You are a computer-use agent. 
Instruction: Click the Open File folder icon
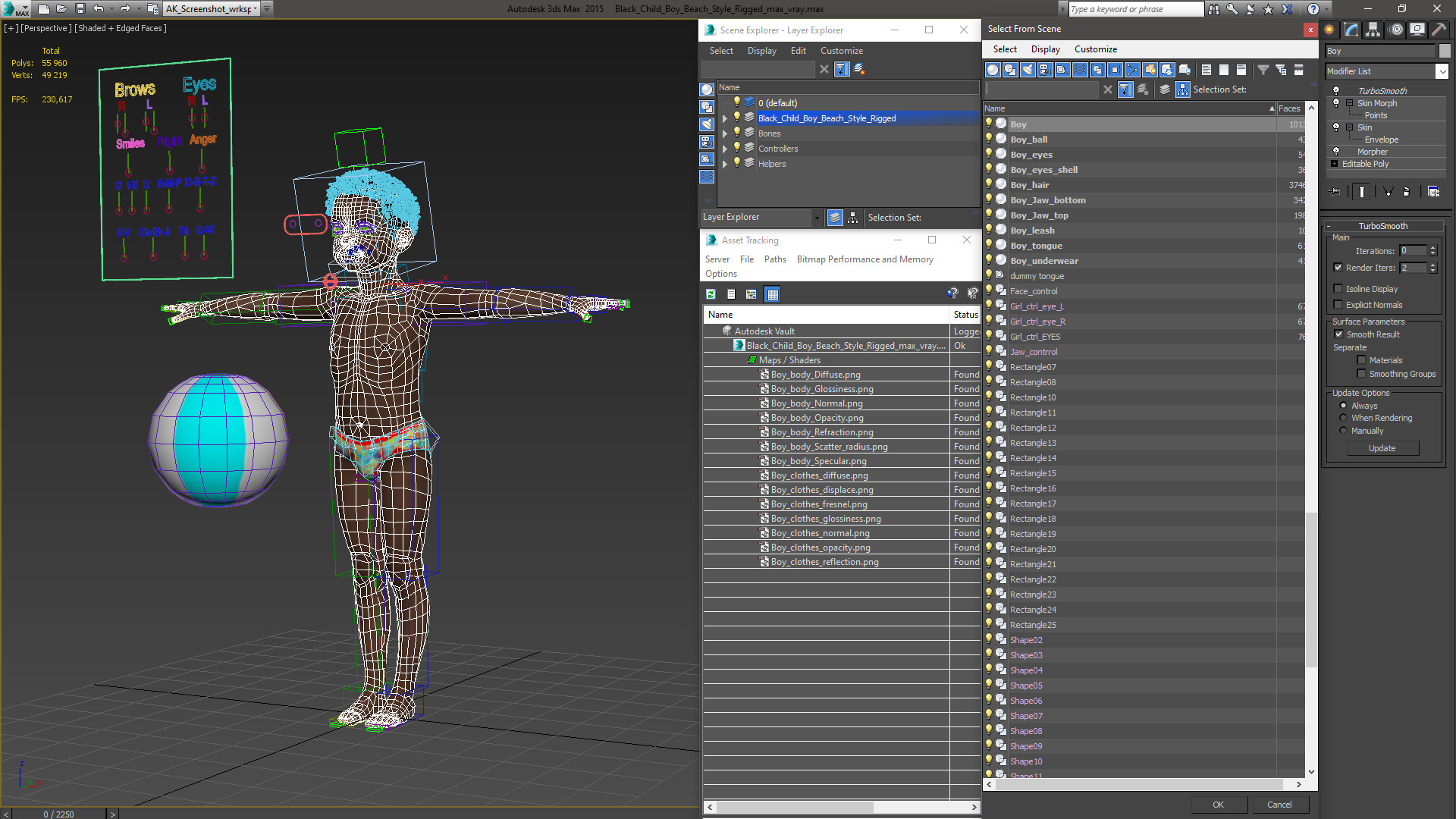coord(62,9)
